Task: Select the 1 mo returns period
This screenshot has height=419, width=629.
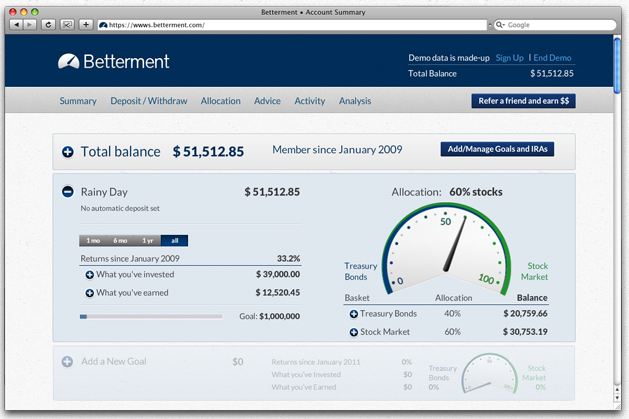Action: pyautogui.click(x=93, y=241)
